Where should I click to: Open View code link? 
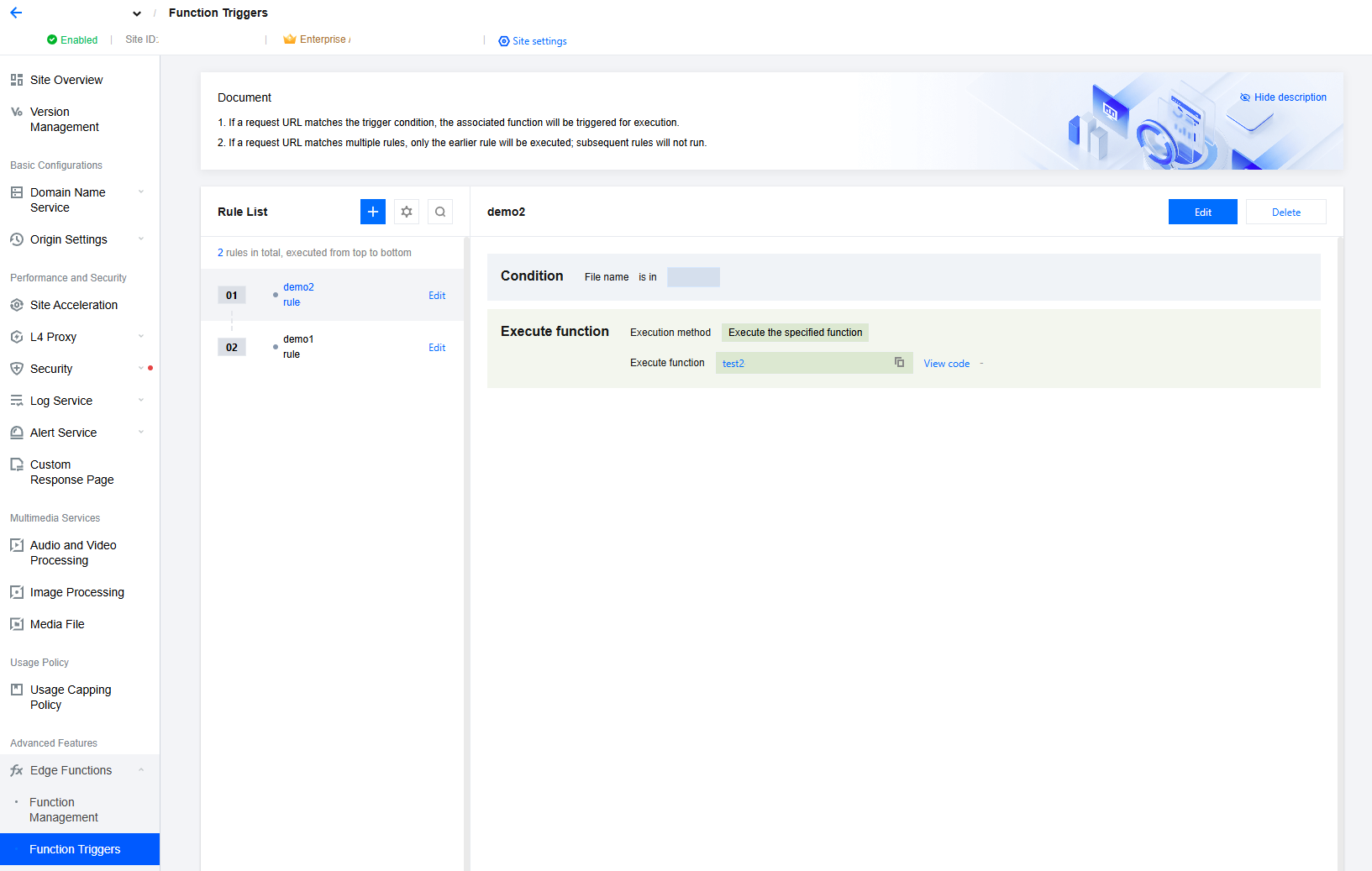946,364
